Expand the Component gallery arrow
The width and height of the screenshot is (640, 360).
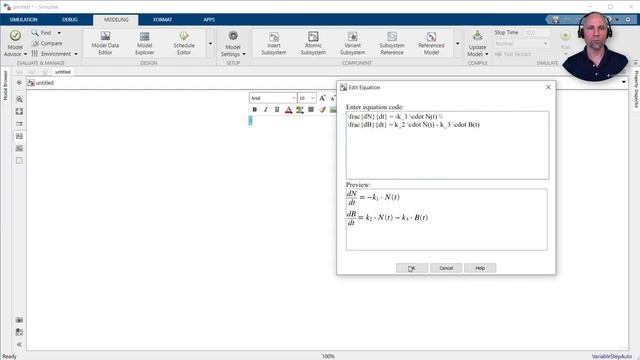(x=458, y=43)
